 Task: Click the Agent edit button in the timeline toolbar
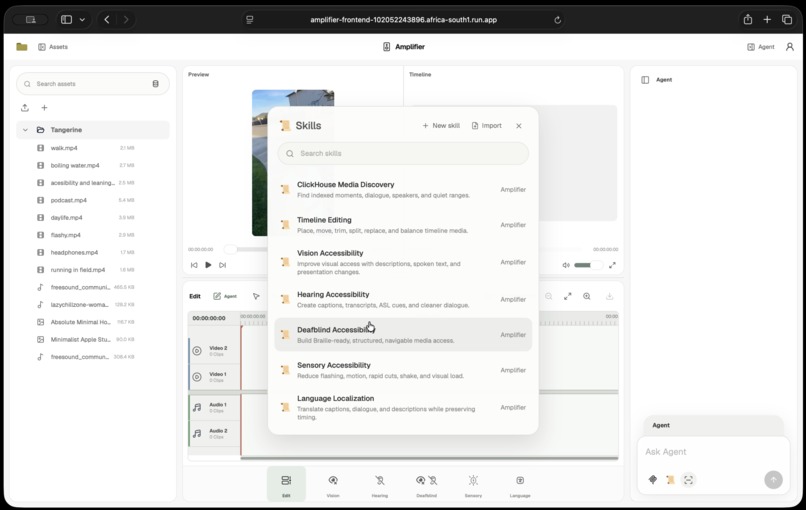pyautogui.click(x=225, y=296)
